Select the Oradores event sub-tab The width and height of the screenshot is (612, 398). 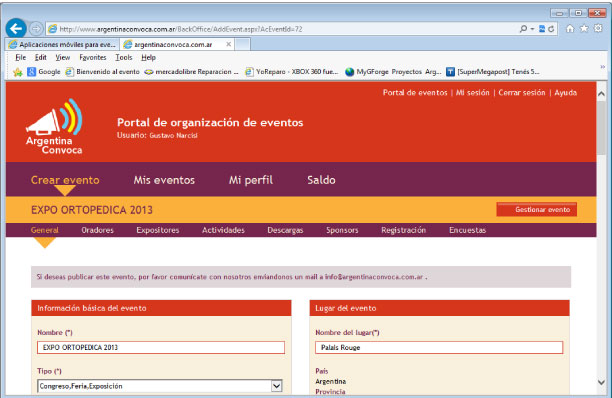[98, 230]
